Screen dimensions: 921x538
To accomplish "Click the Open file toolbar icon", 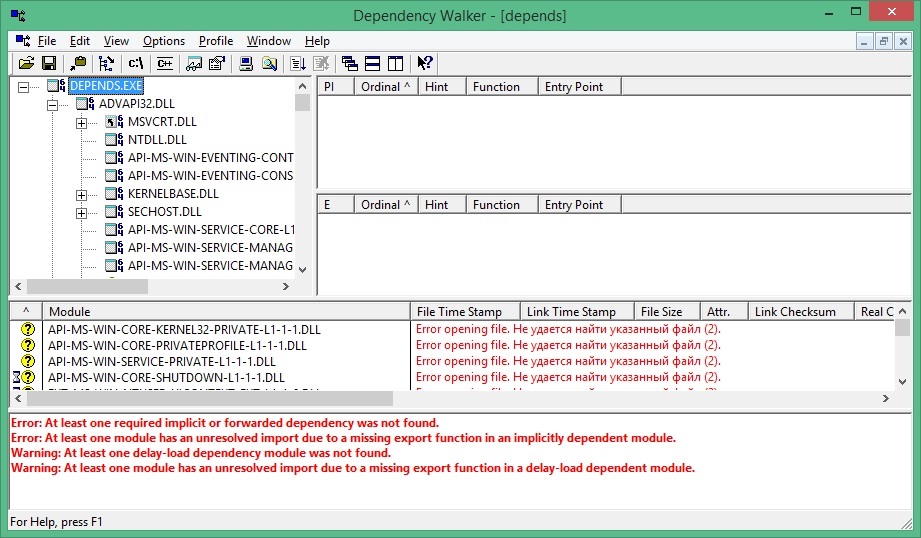I will [x=26, y=63].
